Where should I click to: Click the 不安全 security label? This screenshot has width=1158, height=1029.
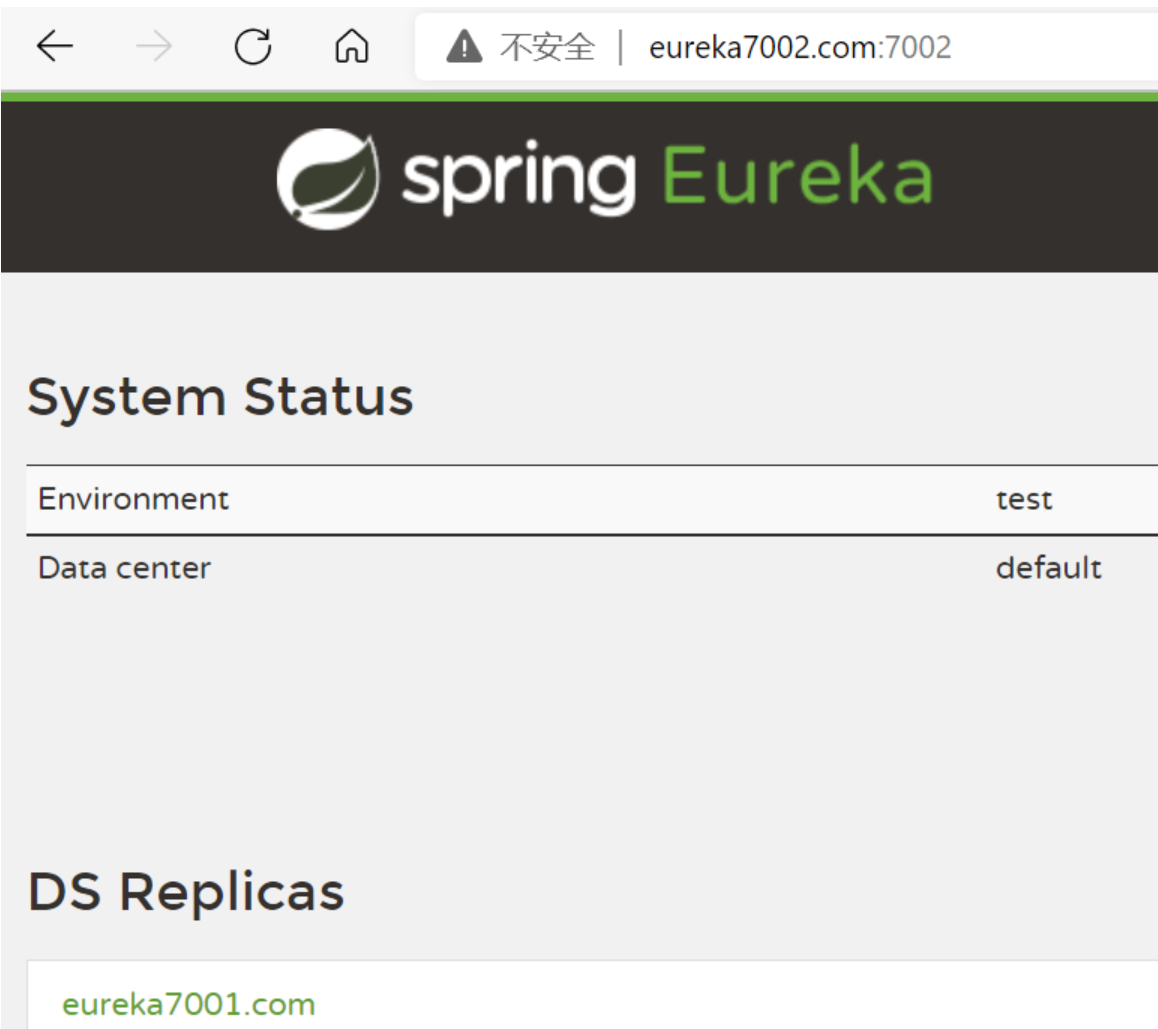click(x=547, y=47)
